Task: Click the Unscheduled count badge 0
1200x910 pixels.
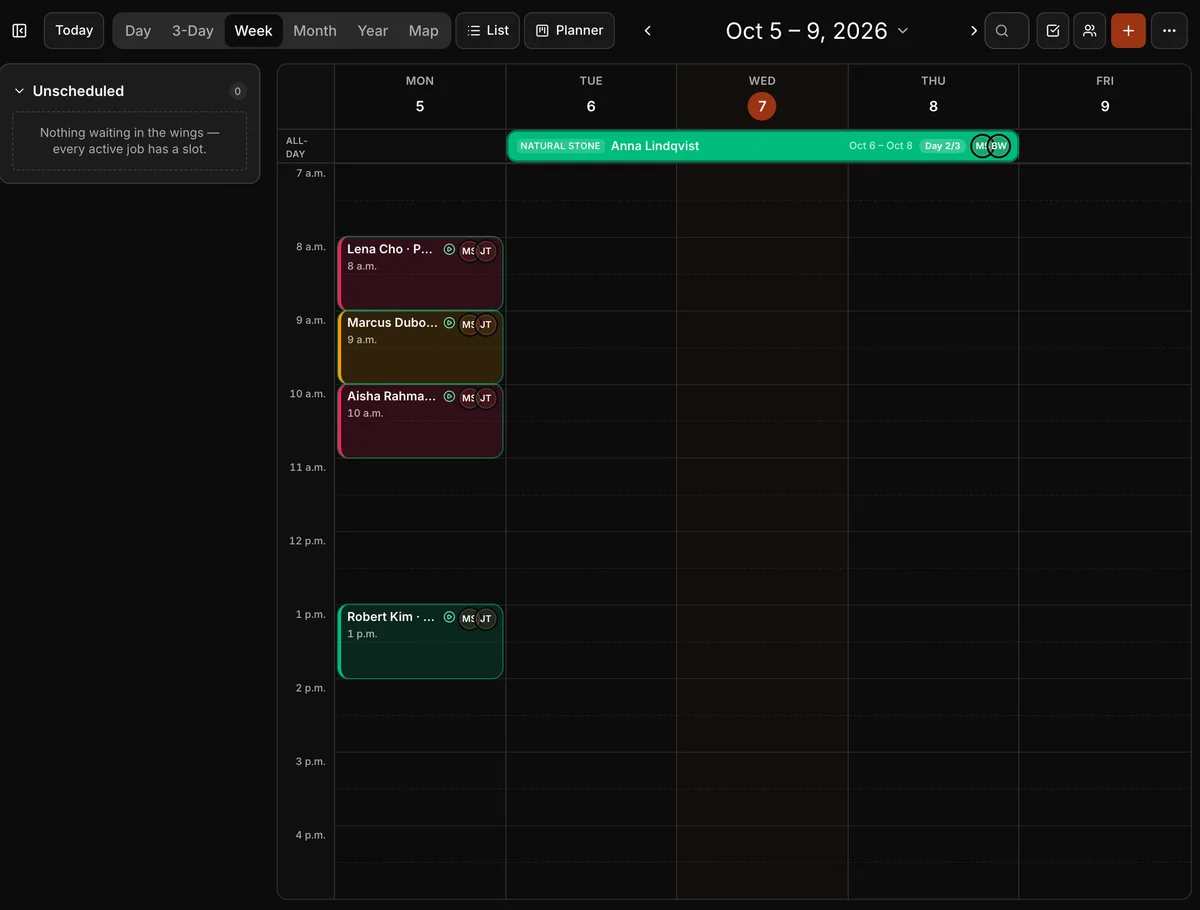Action: pyautogui.click(x=237, y=91)
